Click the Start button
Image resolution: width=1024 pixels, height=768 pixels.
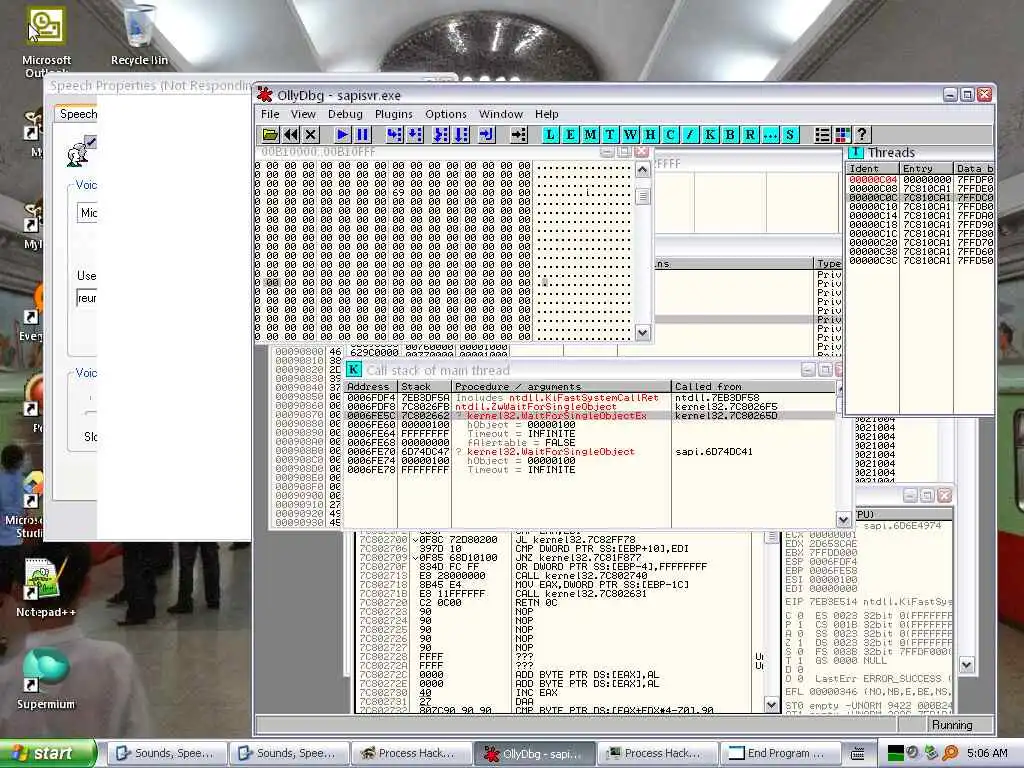click(x=47, y=753)
